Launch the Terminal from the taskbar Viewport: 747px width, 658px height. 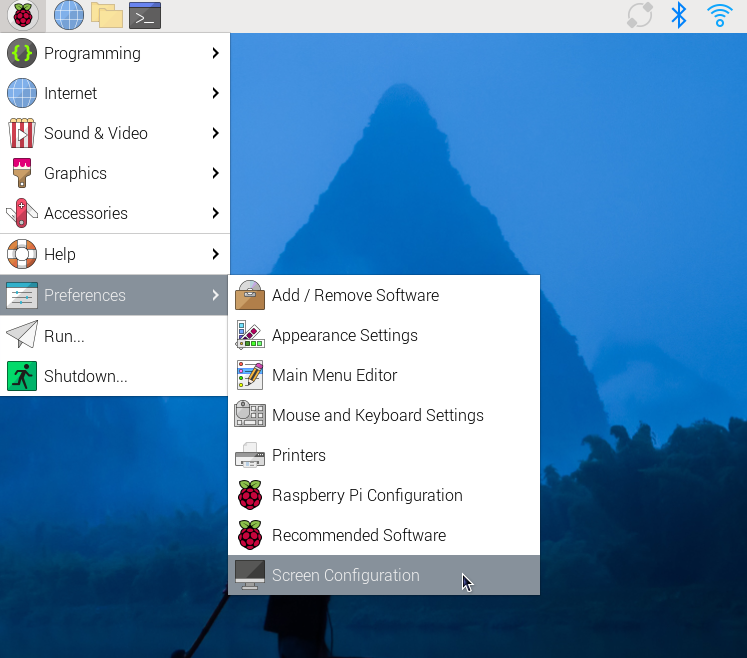click(145, 16)
